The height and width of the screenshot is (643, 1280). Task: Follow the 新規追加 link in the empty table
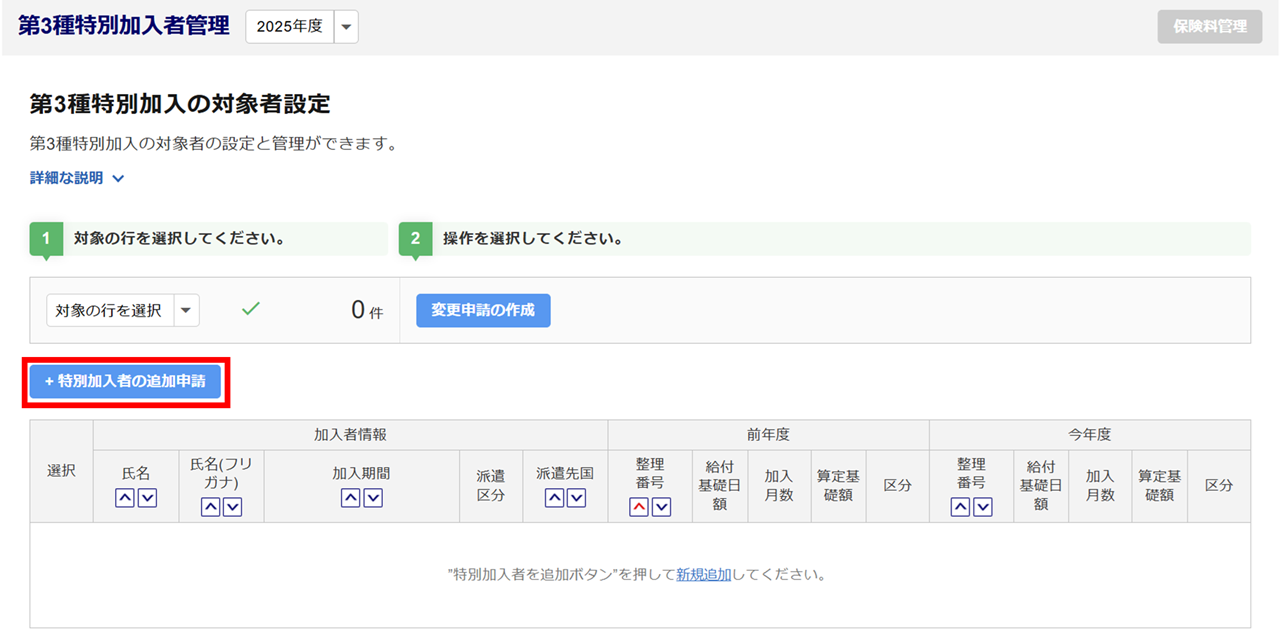[x=703, y=575]
